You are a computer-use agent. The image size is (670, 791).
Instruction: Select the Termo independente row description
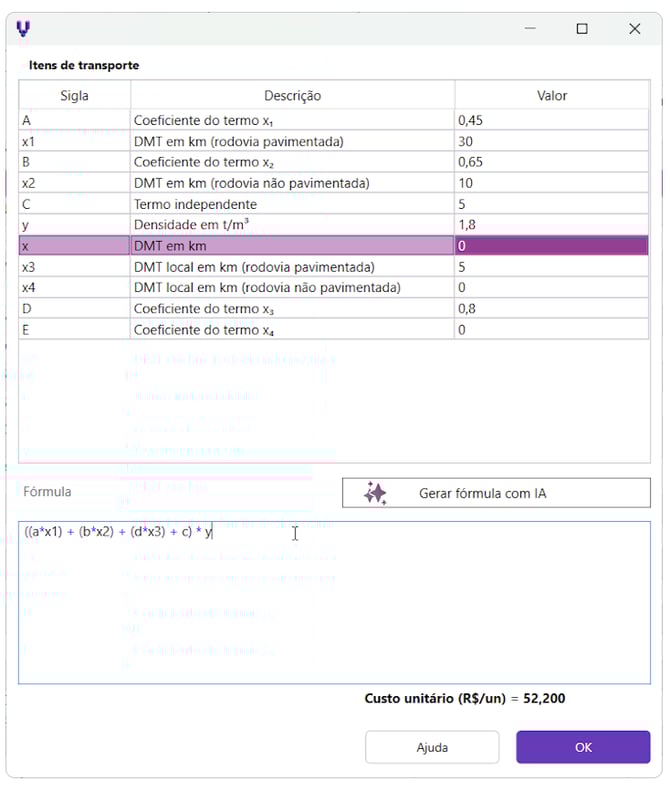point(292,204)
